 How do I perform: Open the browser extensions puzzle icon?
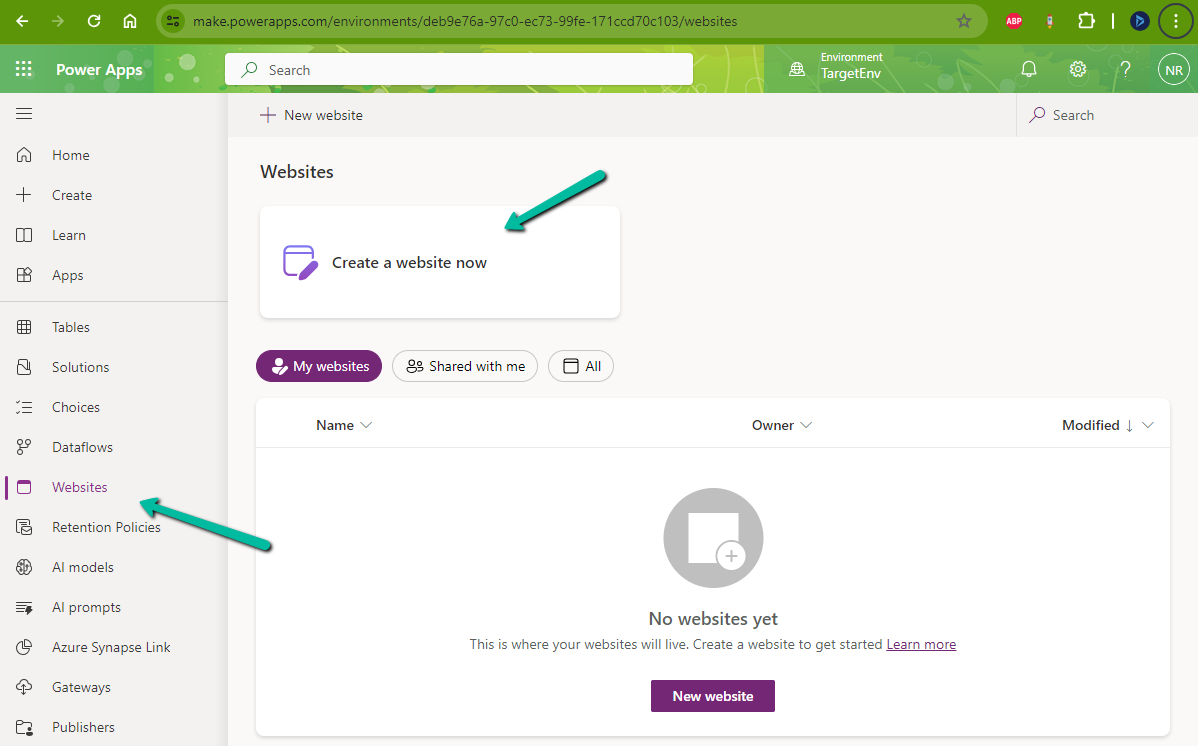(1086, 21)
